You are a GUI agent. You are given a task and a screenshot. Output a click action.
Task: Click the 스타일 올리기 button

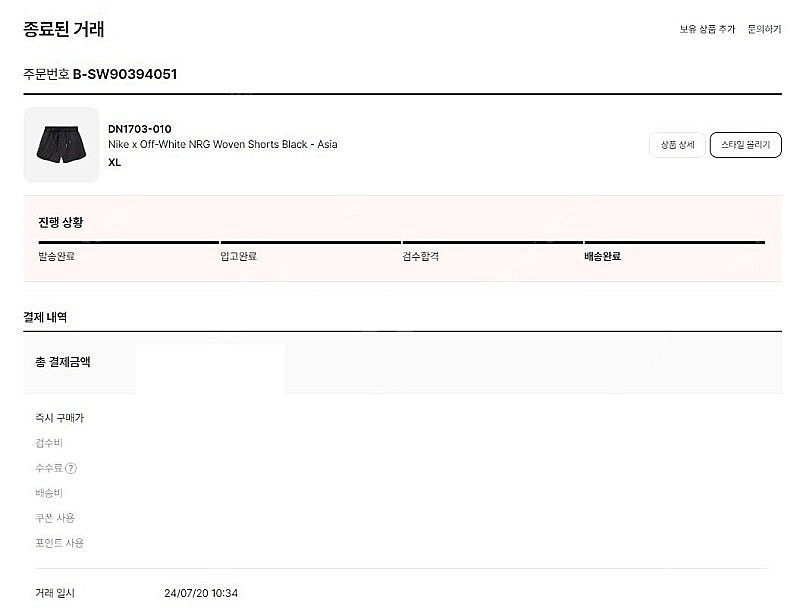(x=745, y=145)
